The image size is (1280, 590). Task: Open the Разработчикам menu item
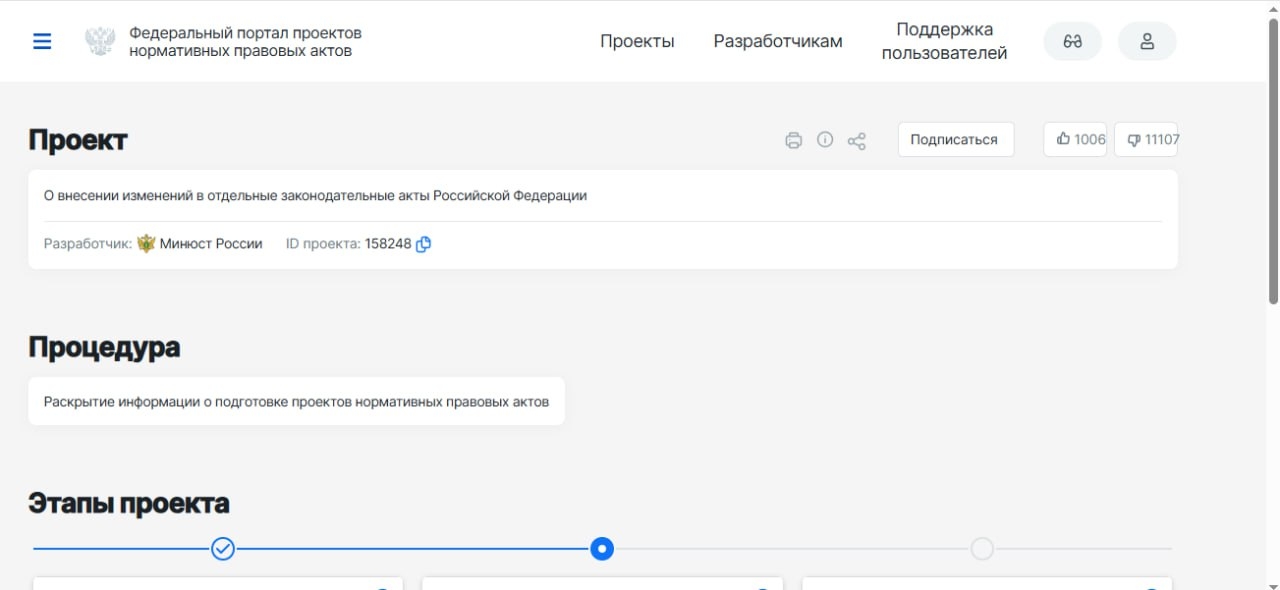(x=778, y=41)
